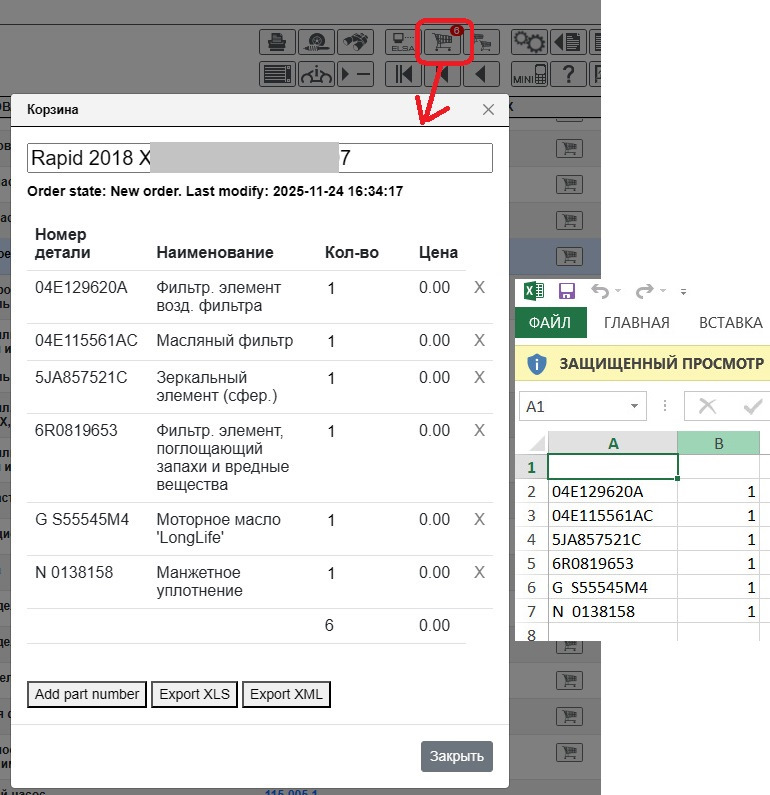Close the Корзина dialog with X
Image resolution: width=770 pixels, height=795 pixels.
point(488,110)
